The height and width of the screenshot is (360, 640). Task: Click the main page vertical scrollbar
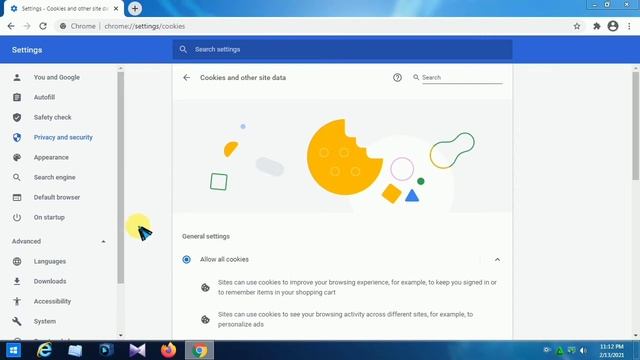point(636,125)
